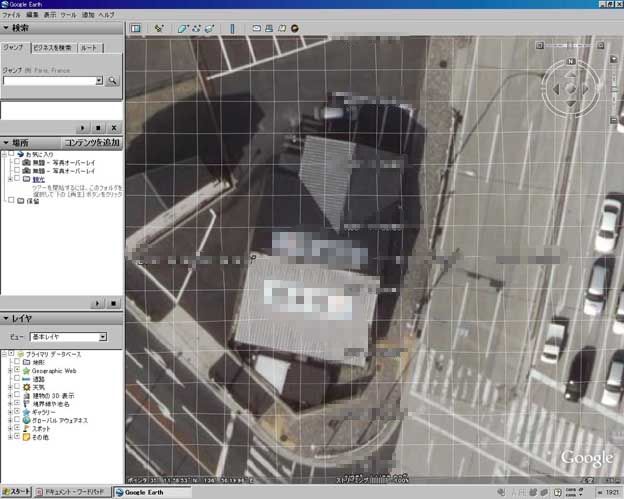
Task: Collapse the 場所 places panel
Action: [6, 142]
